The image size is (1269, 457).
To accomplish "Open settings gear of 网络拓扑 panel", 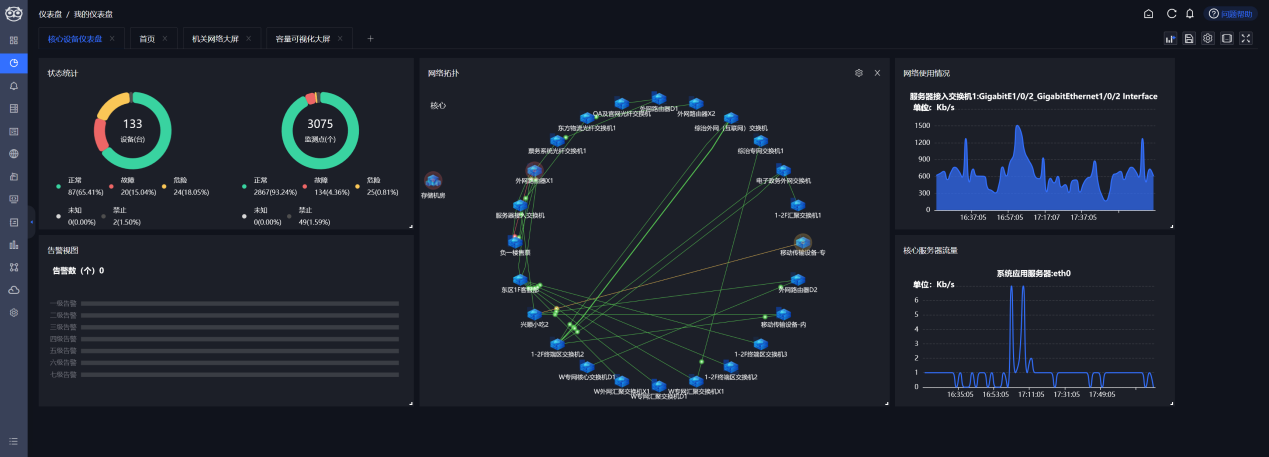I will pos(858,73).
